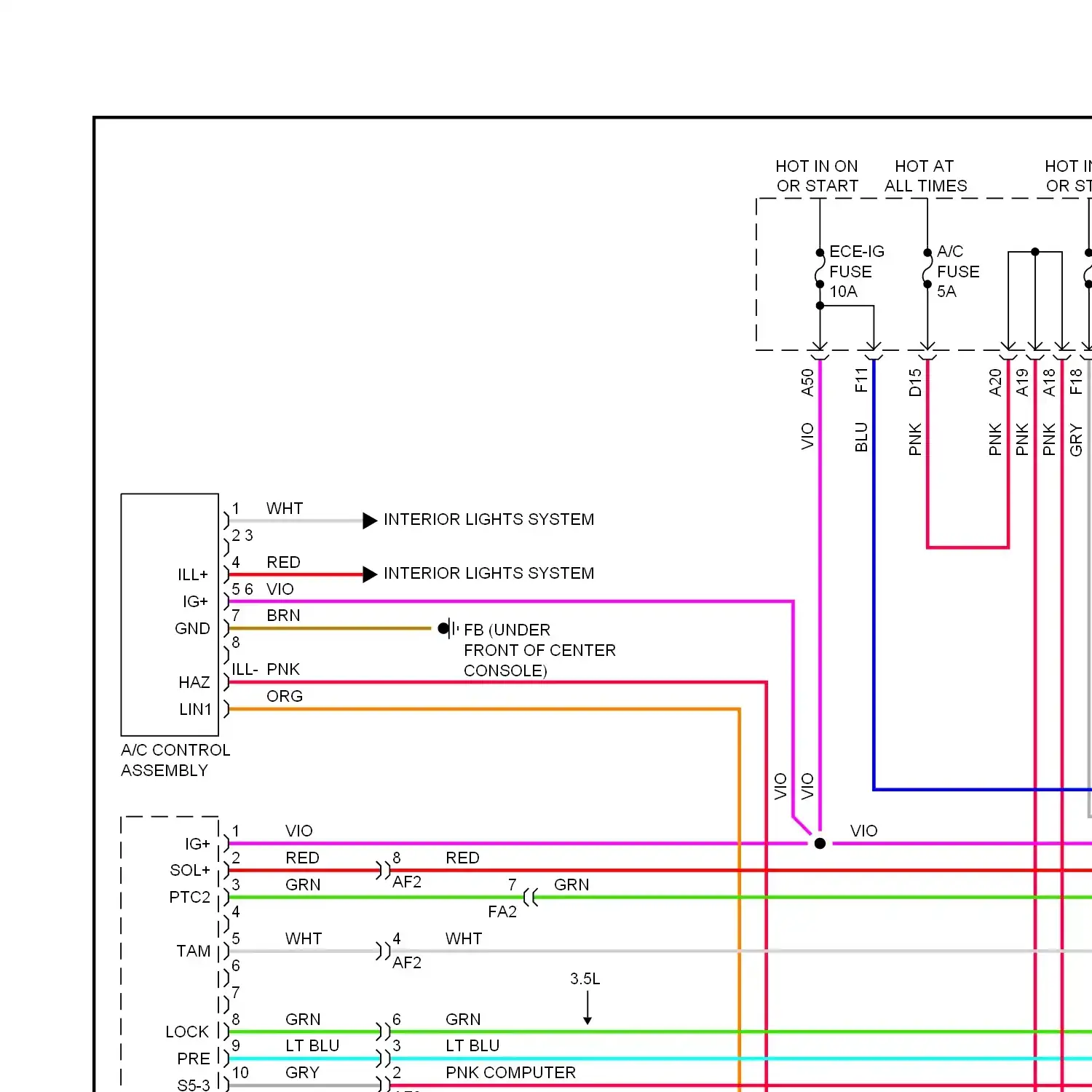Select the "S5-3" terminal label
The height and width of the screenshot is (1092, 1092).
click(194, 1085)
